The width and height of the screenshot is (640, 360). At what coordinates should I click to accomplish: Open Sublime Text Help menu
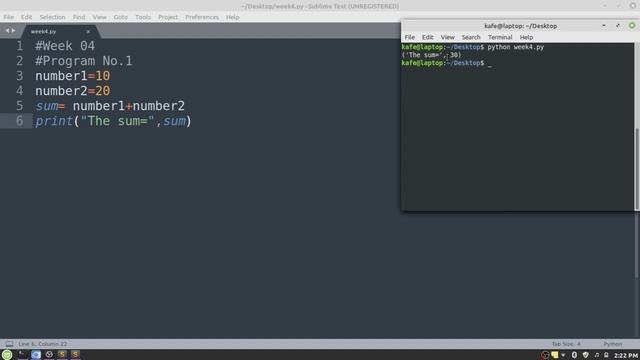click(233, 17)
